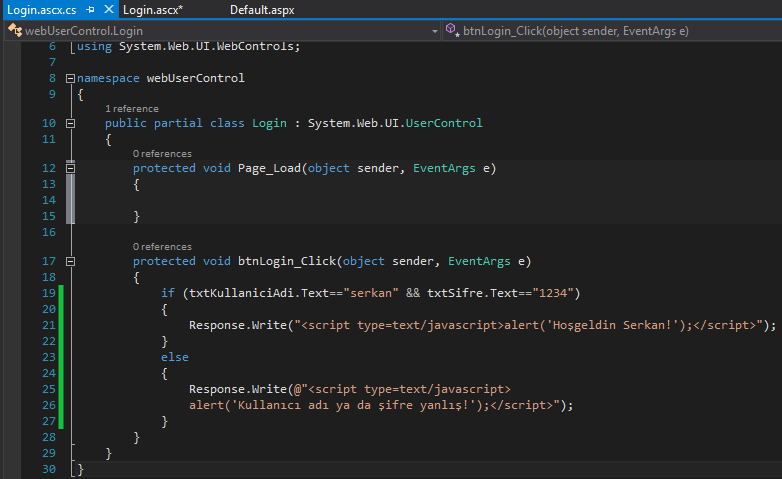Click the "1234" string literal
The width and height of the screenshot is (782, 479).
coord(553,293)
